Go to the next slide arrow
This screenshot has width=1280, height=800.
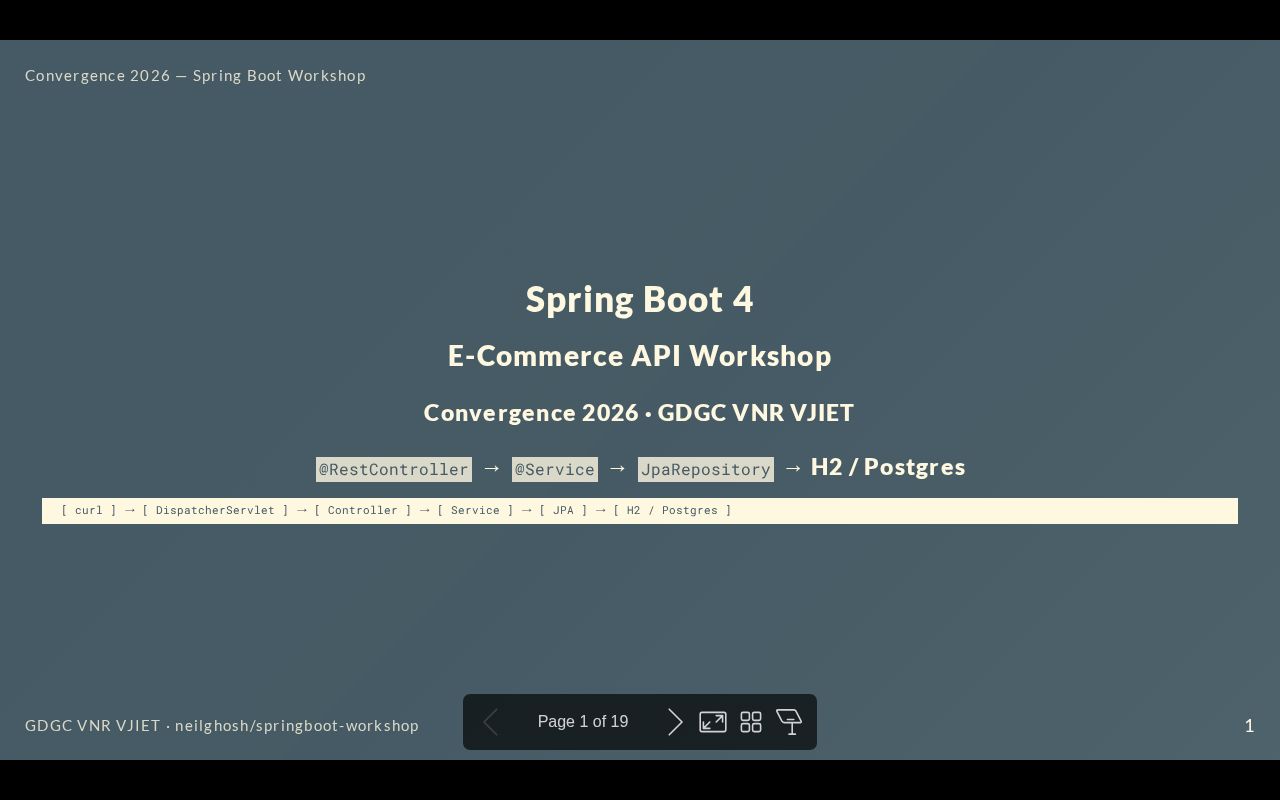pyautogui.click(x=675, y=722)
